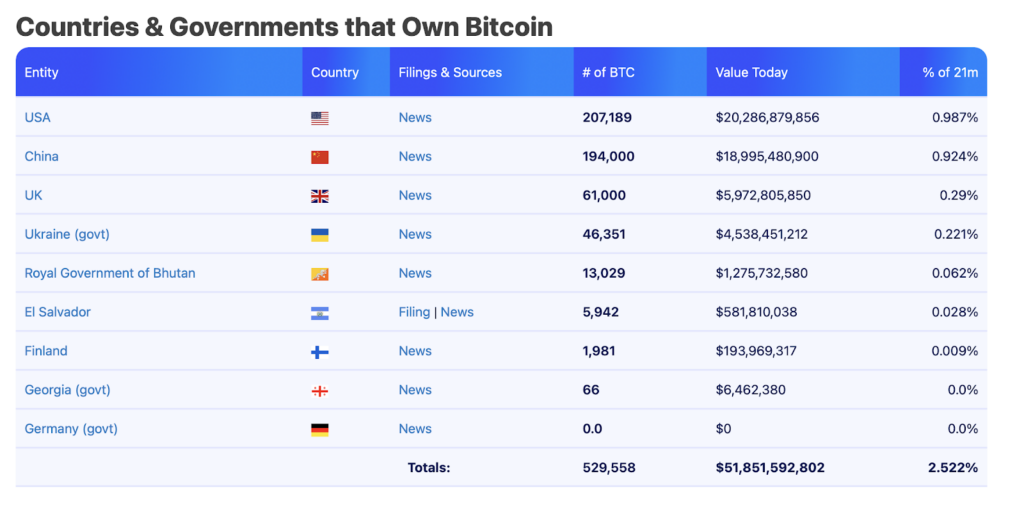
Task: Open the USA entity link
Action: (37, 118)
